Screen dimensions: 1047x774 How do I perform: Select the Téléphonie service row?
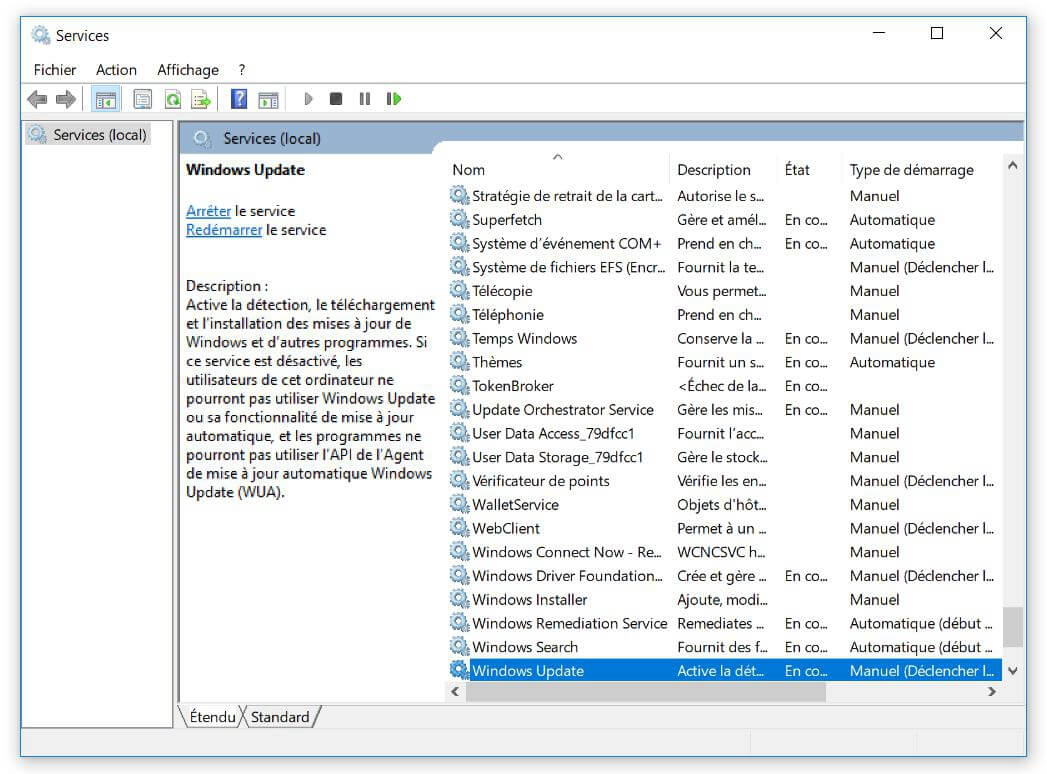coord(724,315)
